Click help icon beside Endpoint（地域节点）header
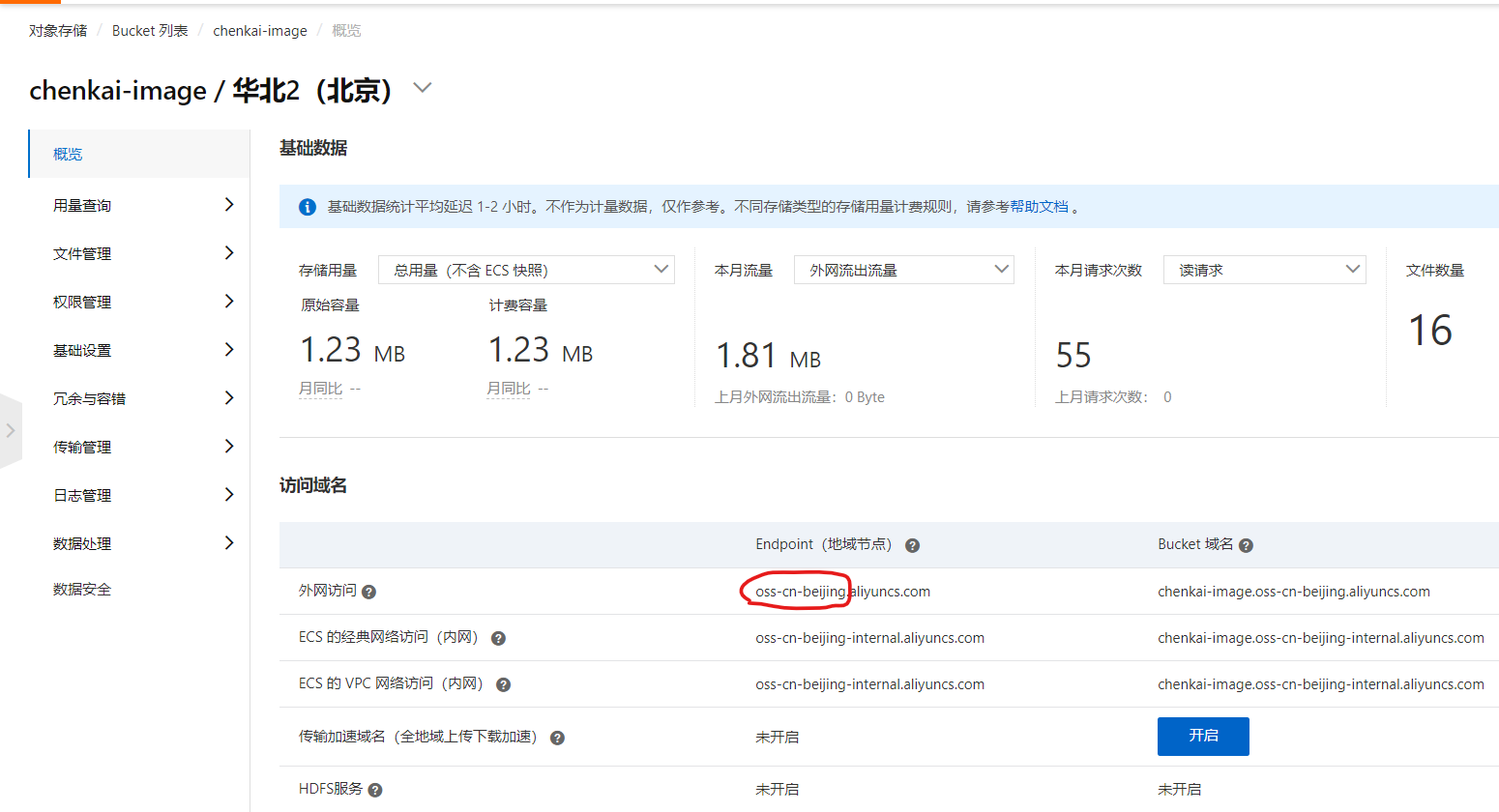Image resolution: width=1499 pixels, height=812 pixels. point(912,545)
